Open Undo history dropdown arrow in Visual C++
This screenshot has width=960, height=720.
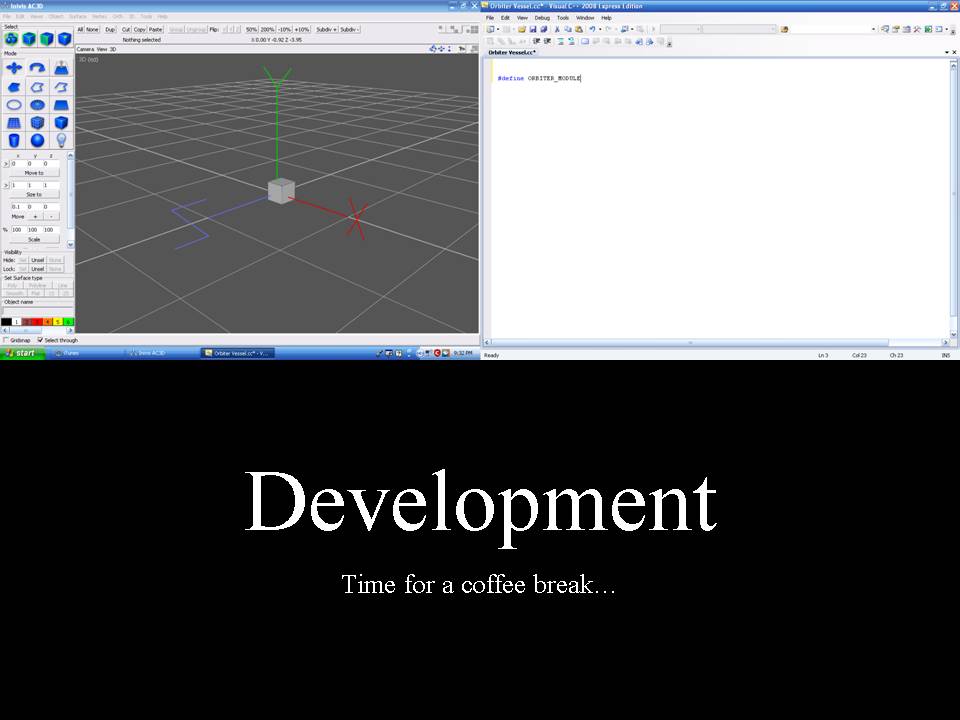pyautogui.click(x=600, y=29)
